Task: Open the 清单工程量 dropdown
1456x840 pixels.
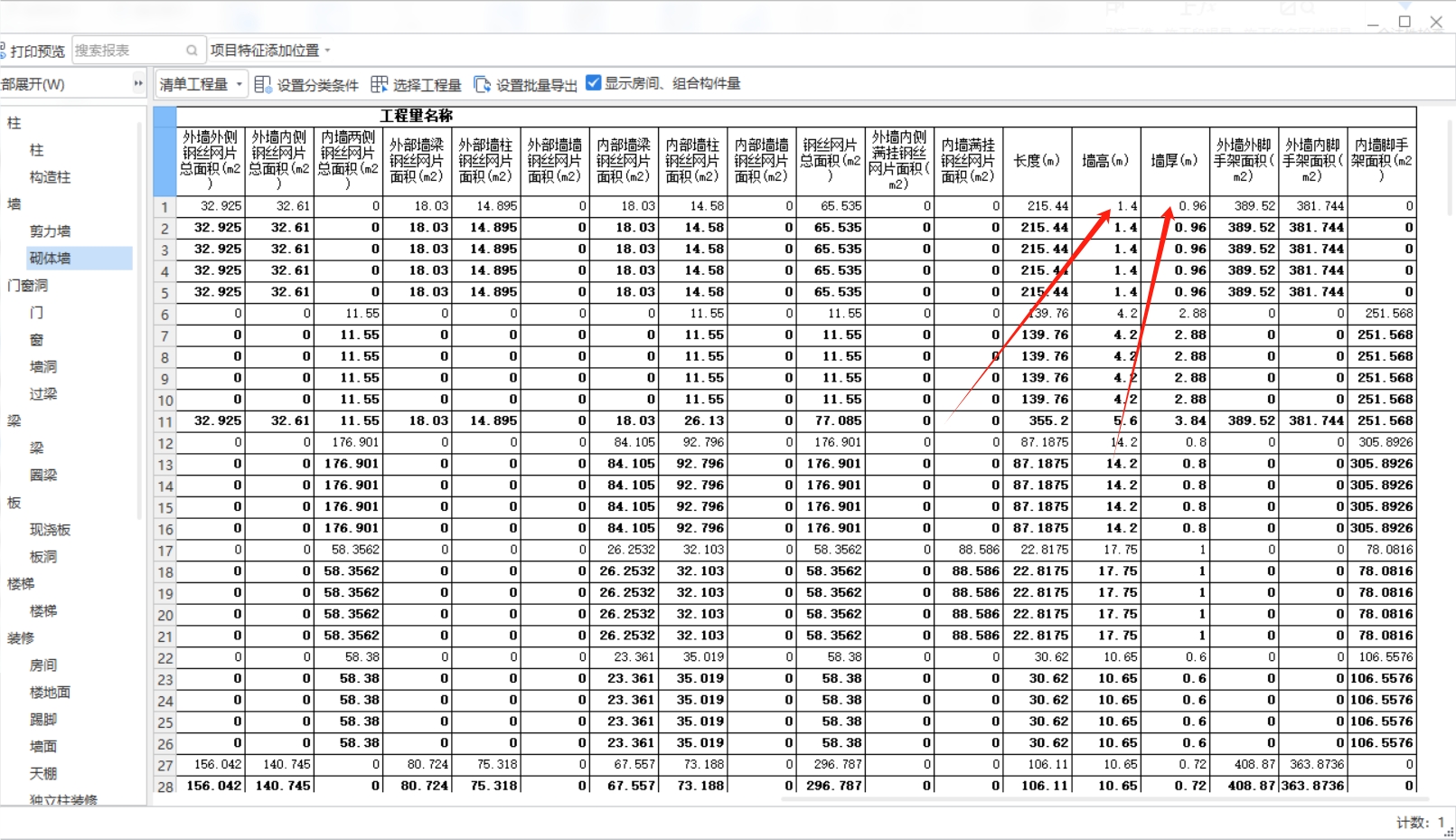Action: click(x=202, y=84)
